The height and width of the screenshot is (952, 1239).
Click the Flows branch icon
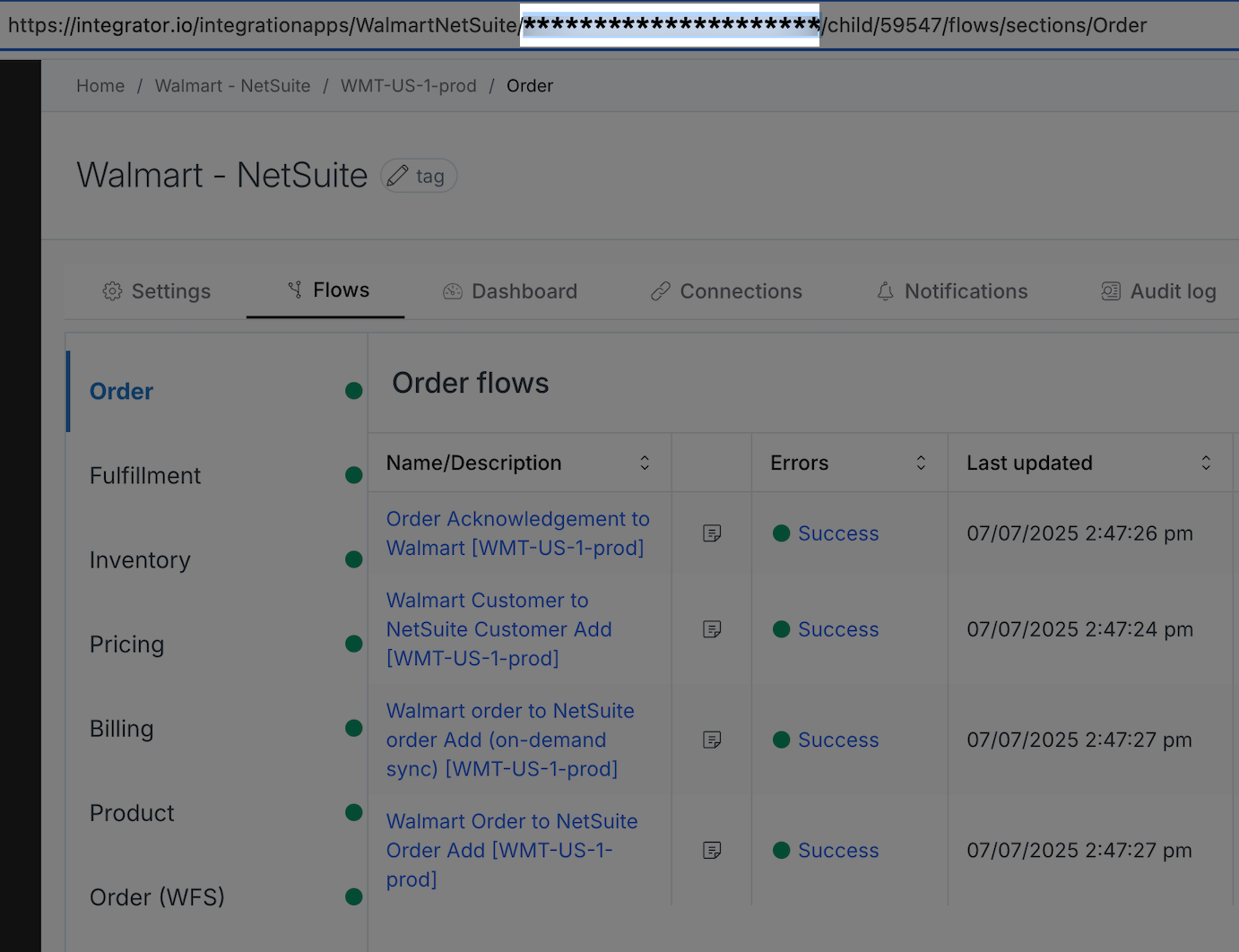[294, 290]
